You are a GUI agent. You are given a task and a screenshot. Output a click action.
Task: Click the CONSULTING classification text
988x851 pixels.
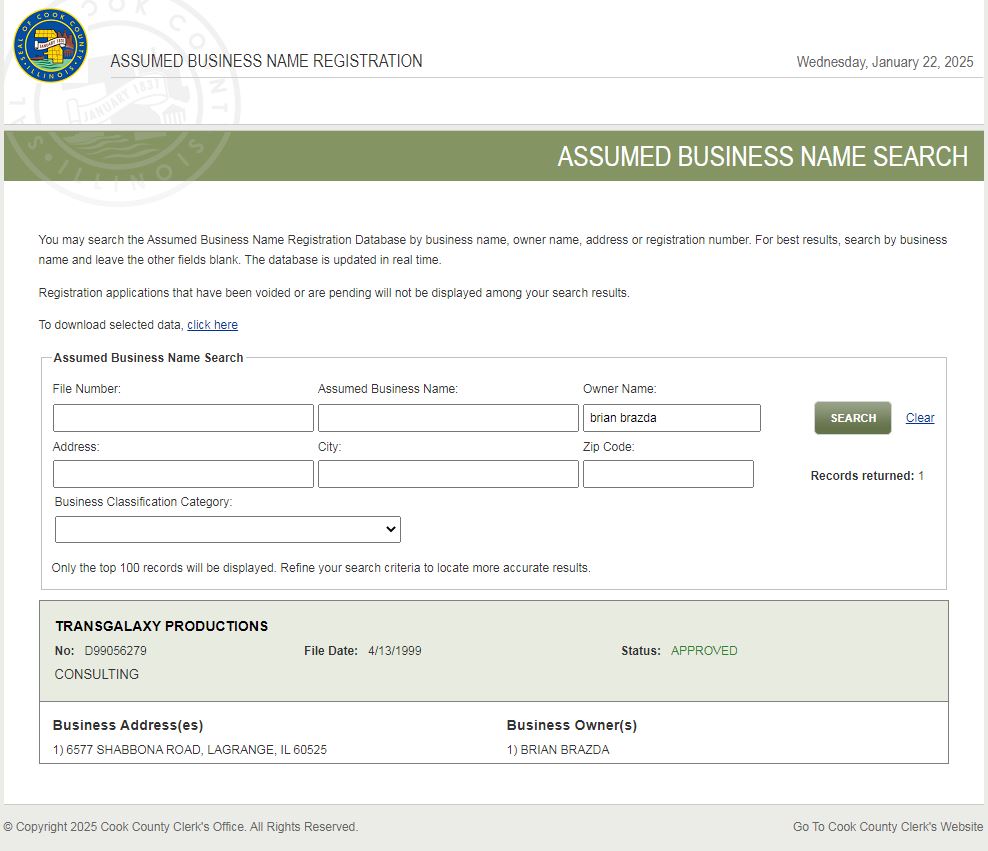pos(97,675)
